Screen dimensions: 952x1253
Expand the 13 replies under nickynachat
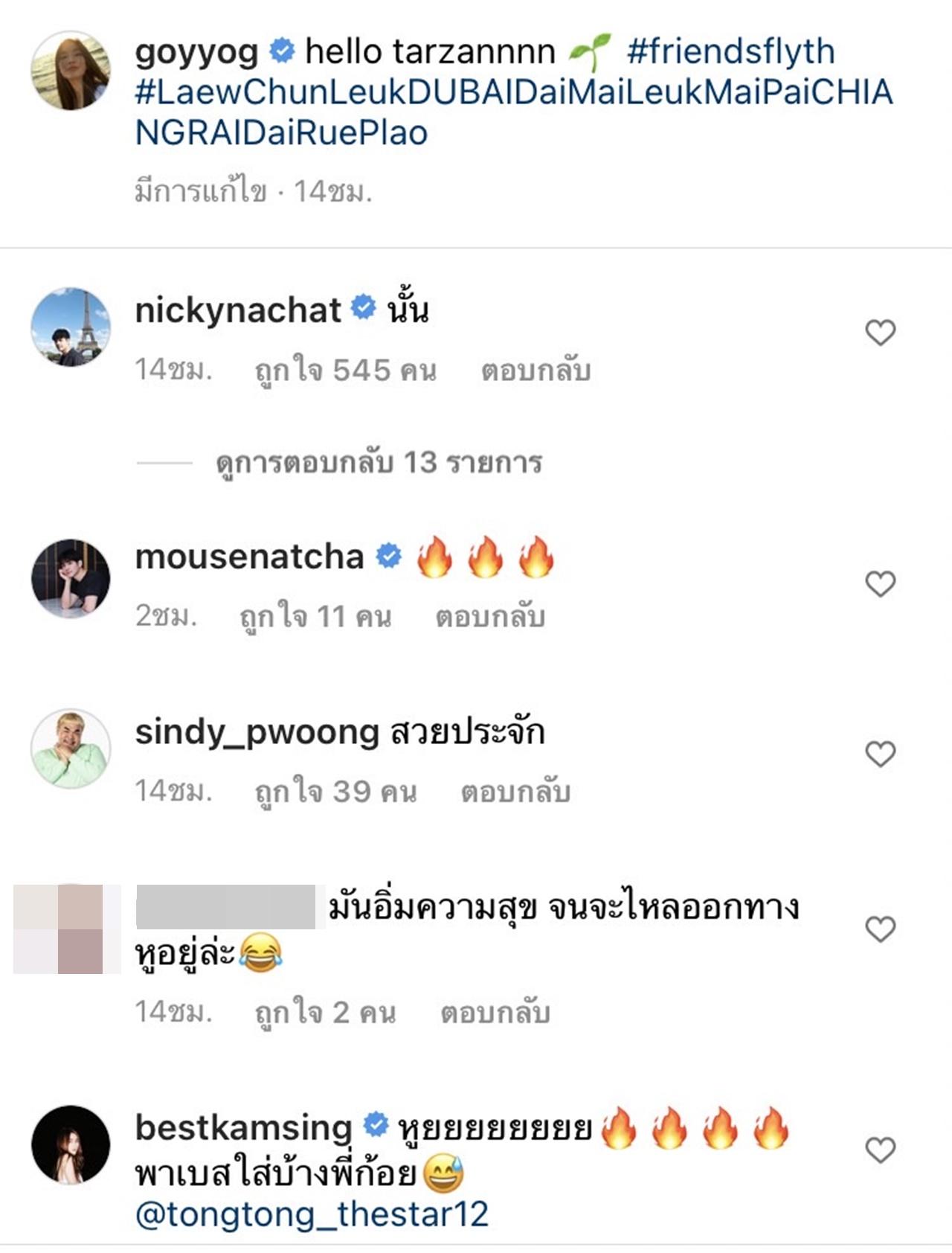point(379,463)
